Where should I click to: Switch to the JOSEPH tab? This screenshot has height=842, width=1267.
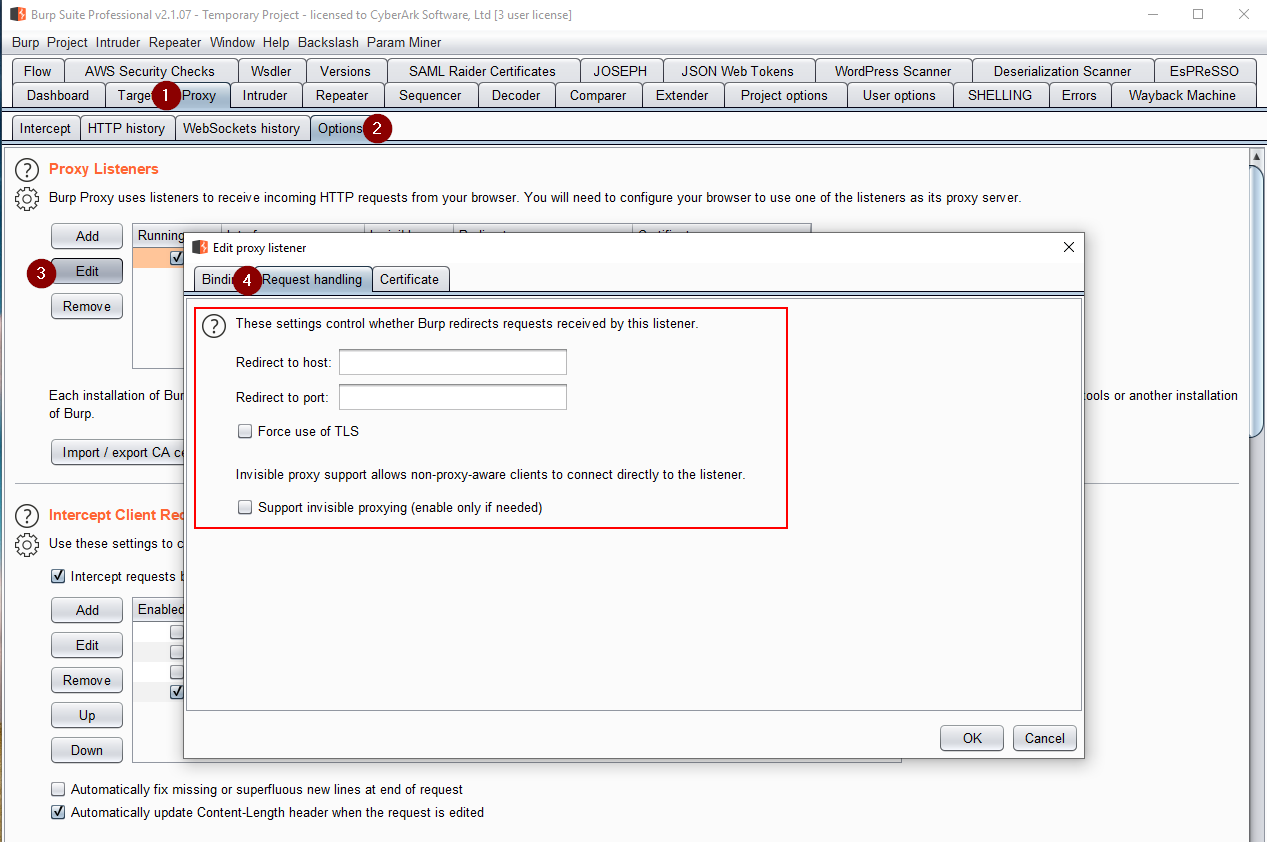(x=620, y=71)
